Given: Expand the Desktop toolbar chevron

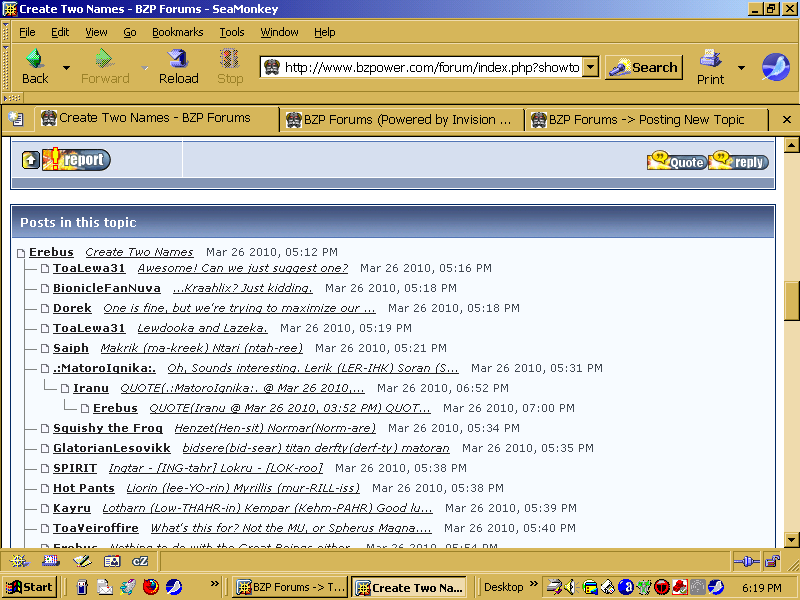Looking at the screenshot, I should click(534, 584).
